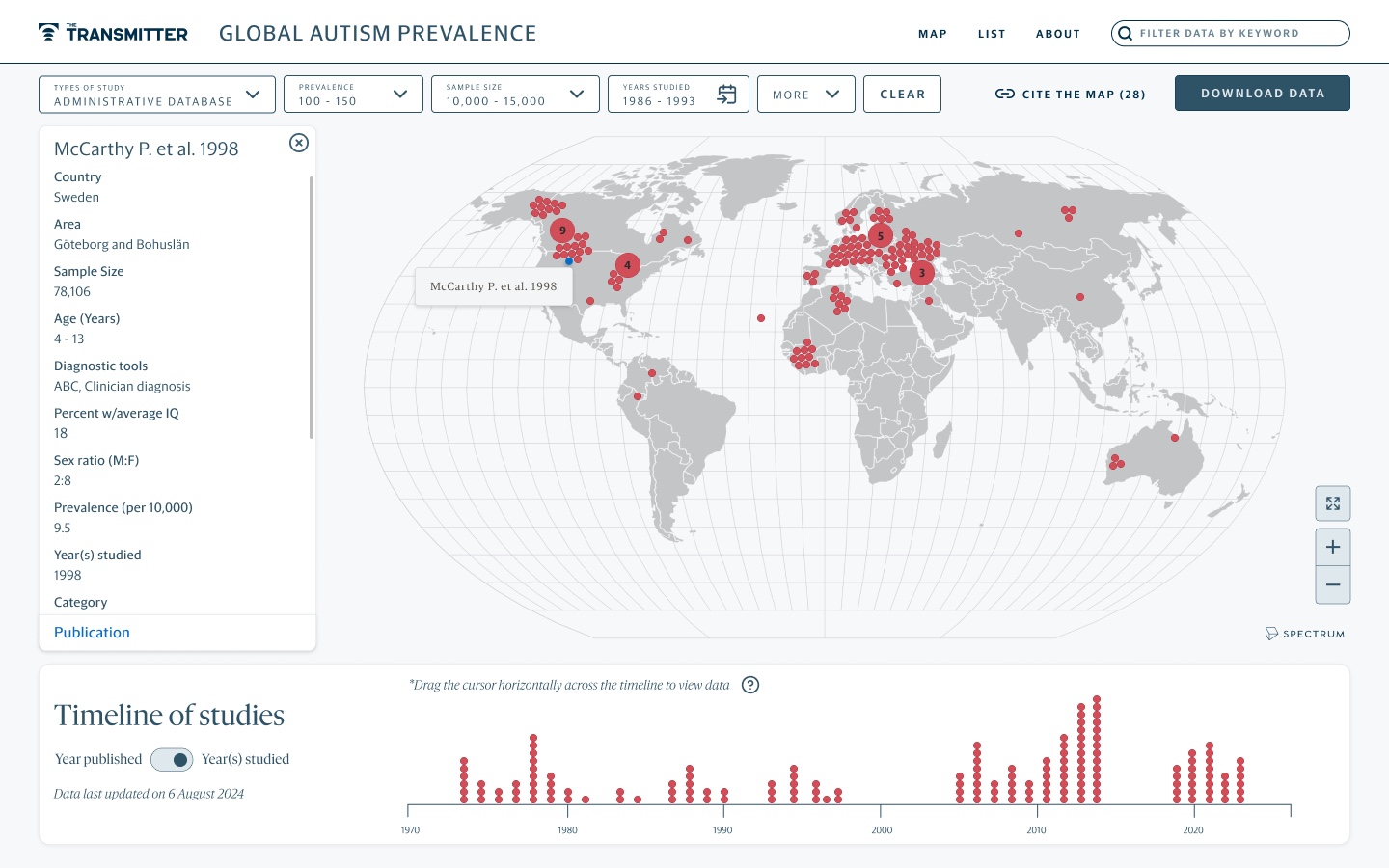
Task: Close the McCarthy P. et al. 1998 panel
Action: [x=299, y=143]
